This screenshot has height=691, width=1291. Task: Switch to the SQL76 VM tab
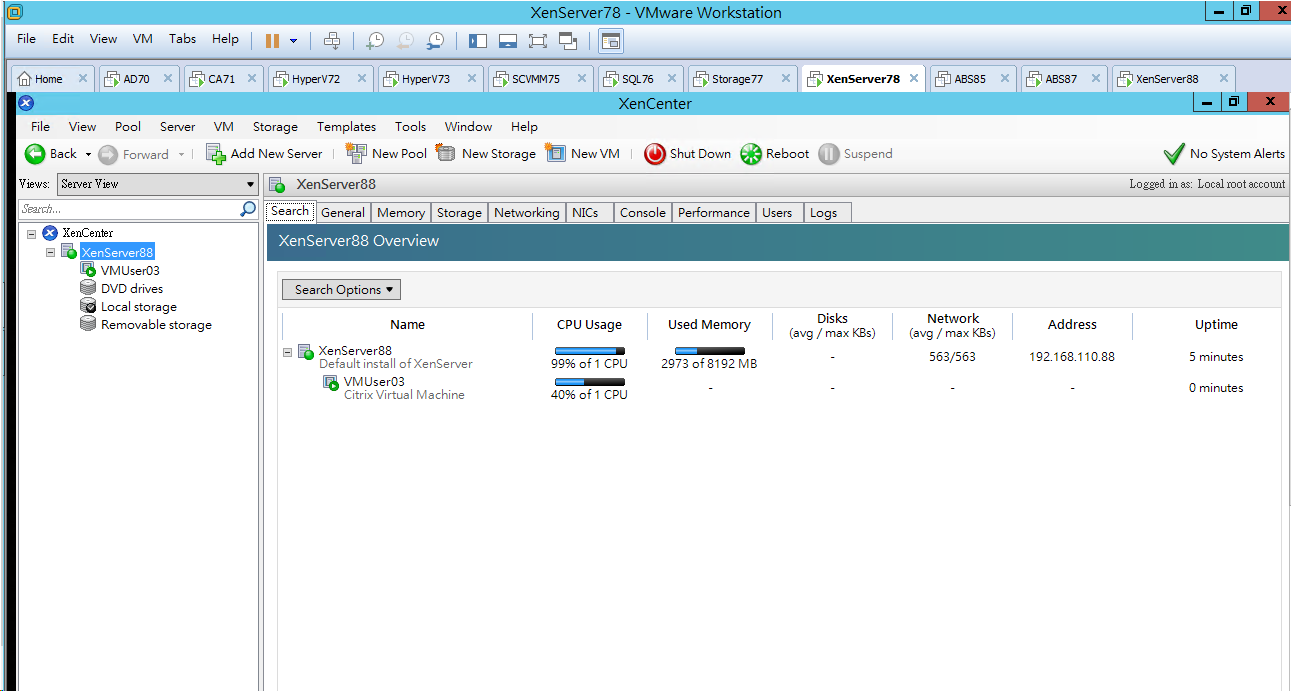click(637, 79)
